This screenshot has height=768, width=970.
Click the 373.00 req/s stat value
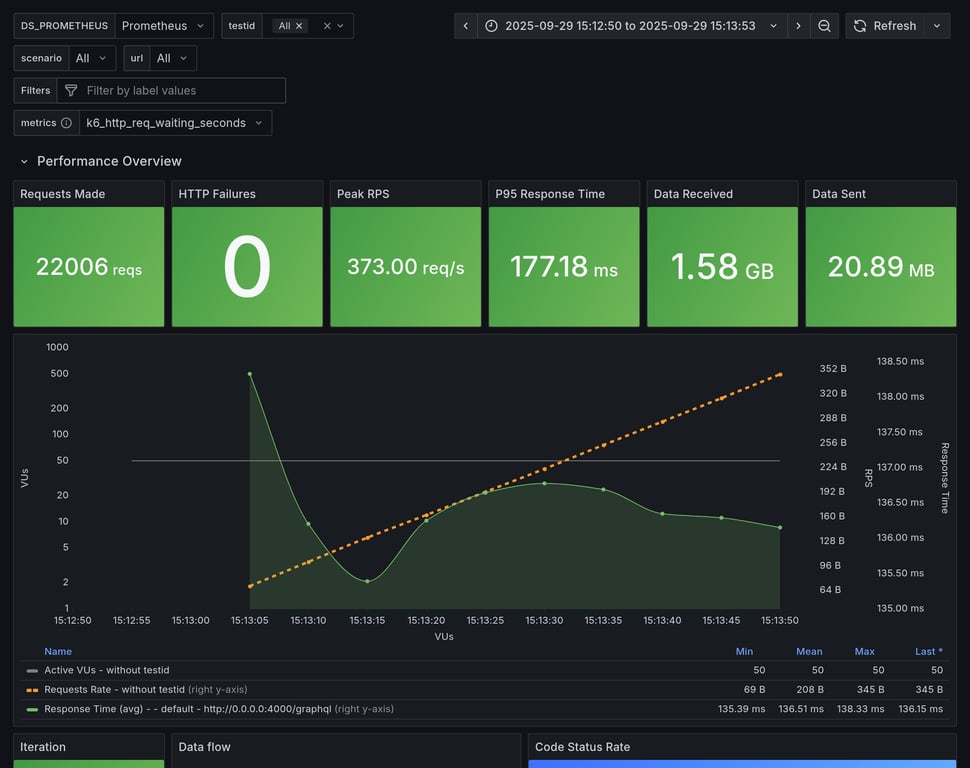click(x=406, y=267)
